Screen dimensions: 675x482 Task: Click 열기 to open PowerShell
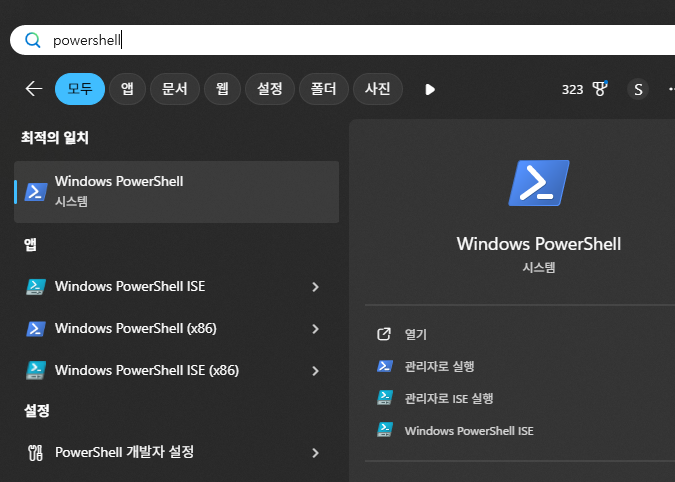click(416, 334)
